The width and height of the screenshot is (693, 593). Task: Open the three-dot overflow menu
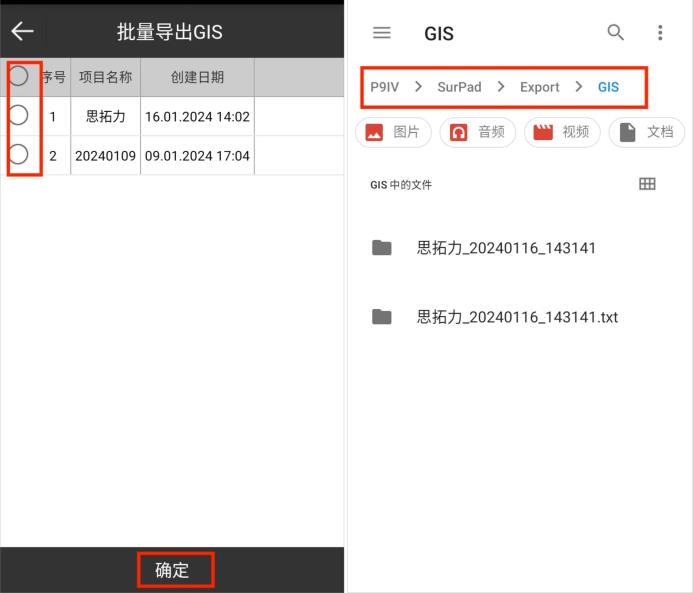(x=660, y=33)
